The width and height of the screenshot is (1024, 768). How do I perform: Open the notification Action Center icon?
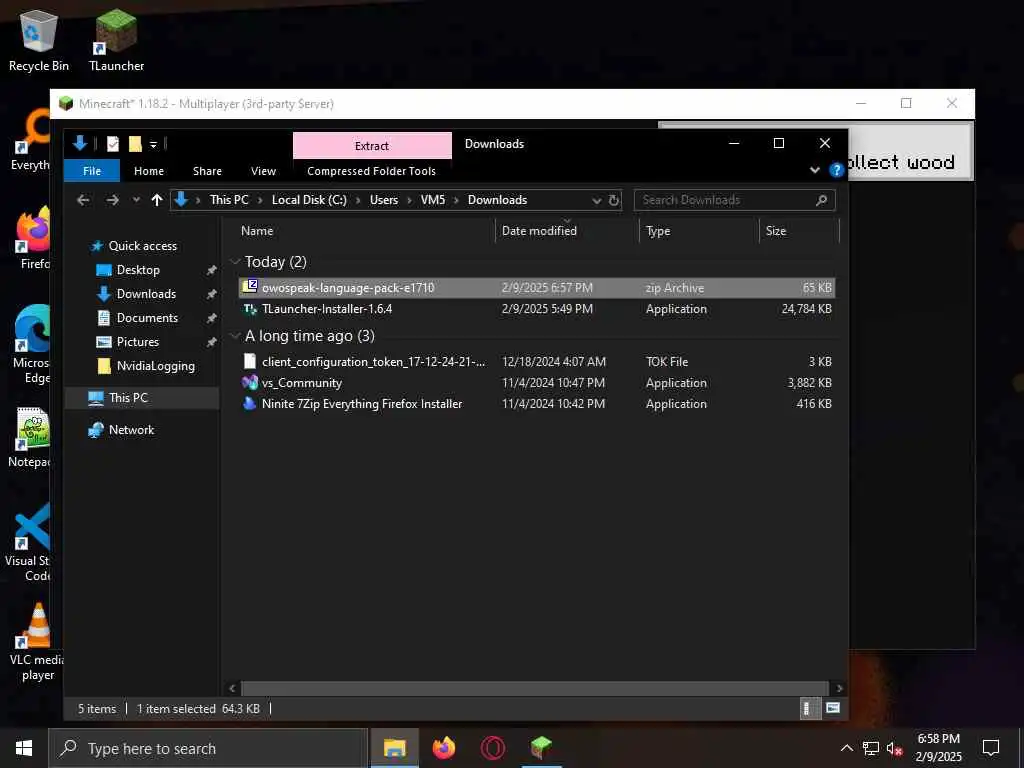point(991,748)
